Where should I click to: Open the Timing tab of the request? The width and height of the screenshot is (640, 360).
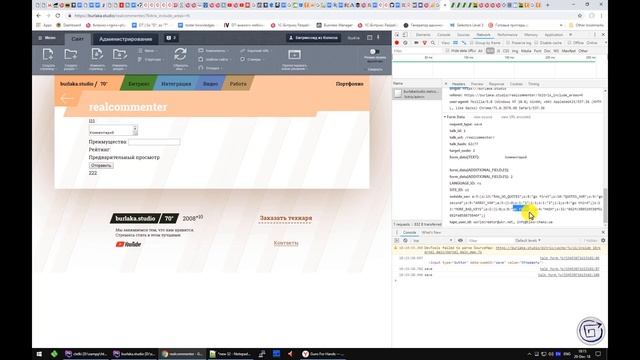534,84
